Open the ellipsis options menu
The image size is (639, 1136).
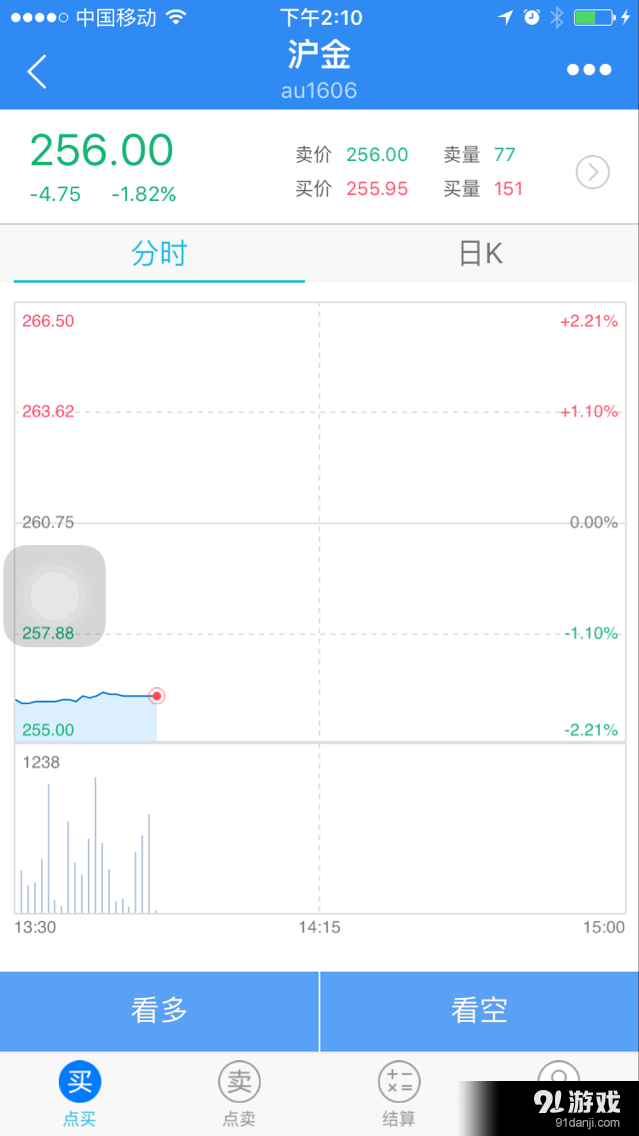[588, 69]
